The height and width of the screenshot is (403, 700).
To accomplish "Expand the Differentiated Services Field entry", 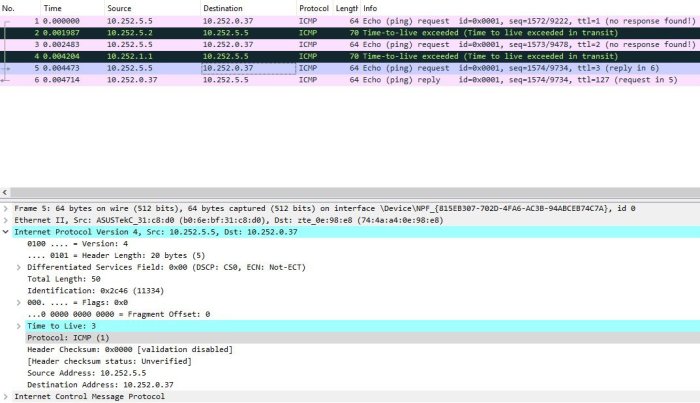I will click(x=18, y=267).
